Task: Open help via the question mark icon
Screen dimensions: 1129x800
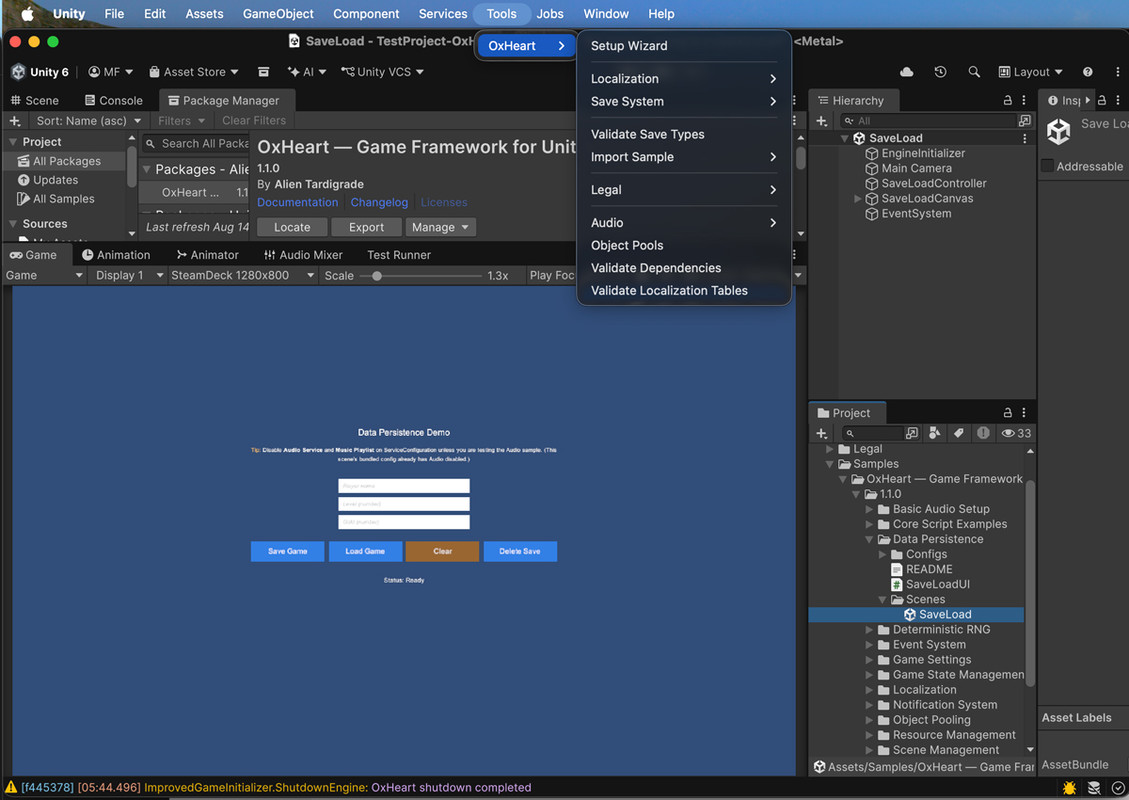Action: click(1087, 72)
